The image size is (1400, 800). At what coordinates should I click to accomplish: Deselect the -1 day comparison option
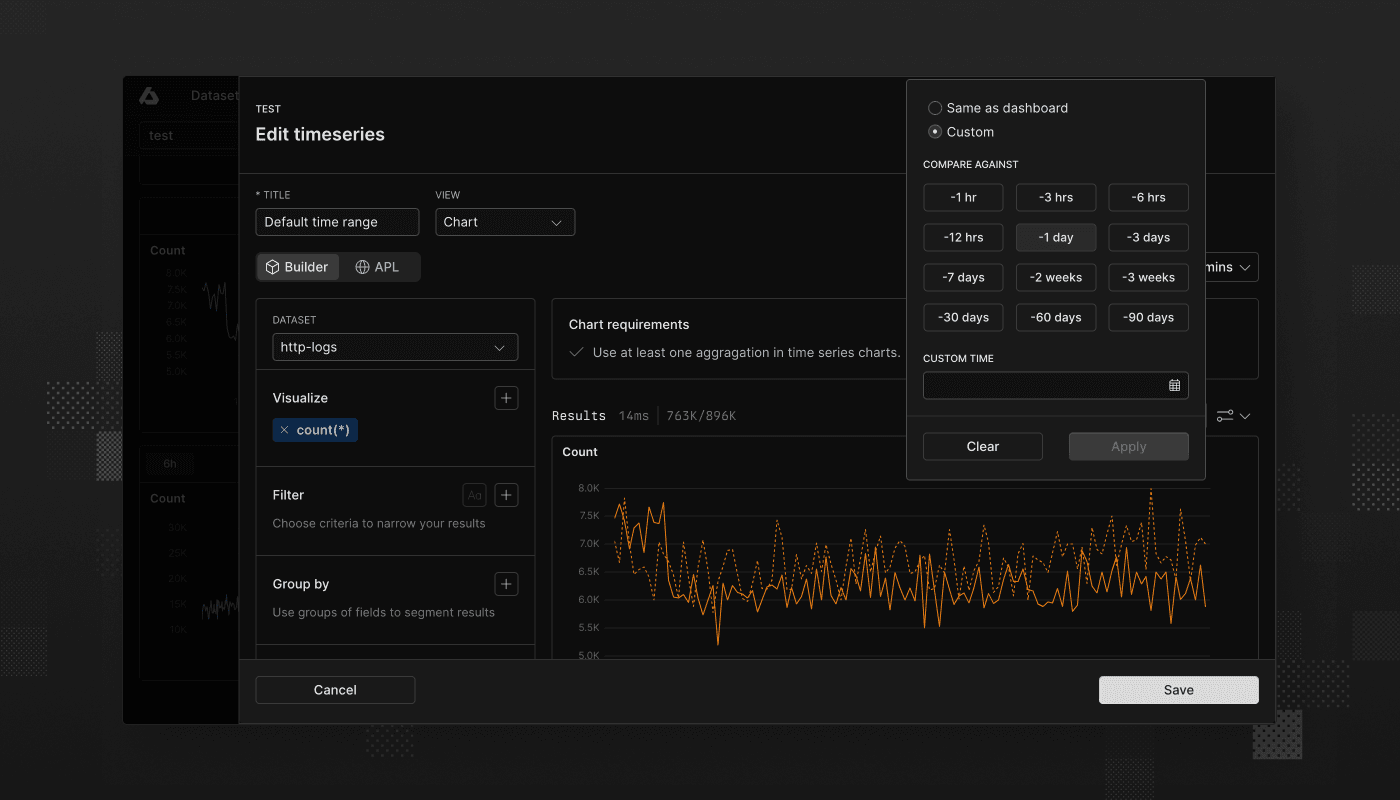coord(1055,237)
